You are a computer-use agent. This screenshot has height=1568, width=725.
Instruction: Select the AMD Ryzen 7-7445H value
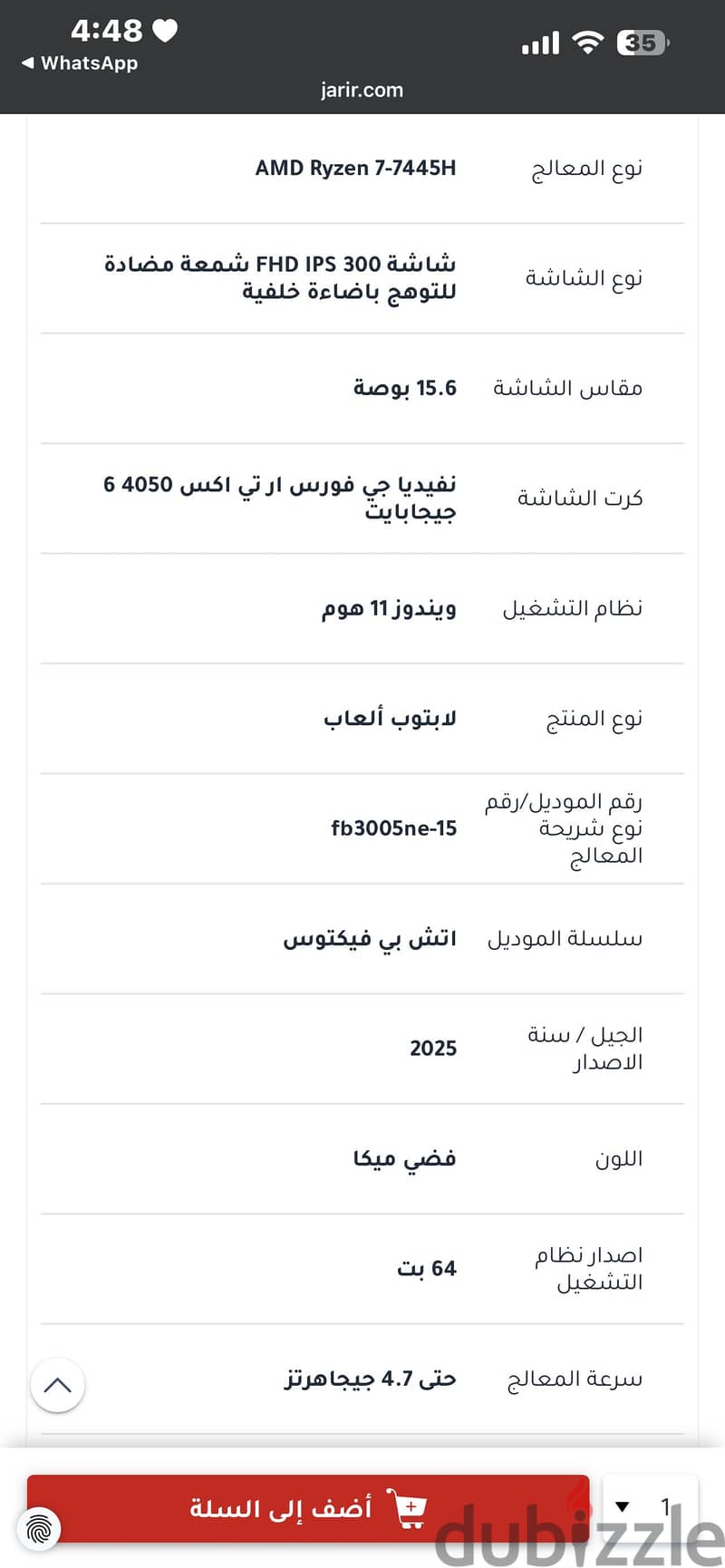pyautogui.click(x=355, y=168)
